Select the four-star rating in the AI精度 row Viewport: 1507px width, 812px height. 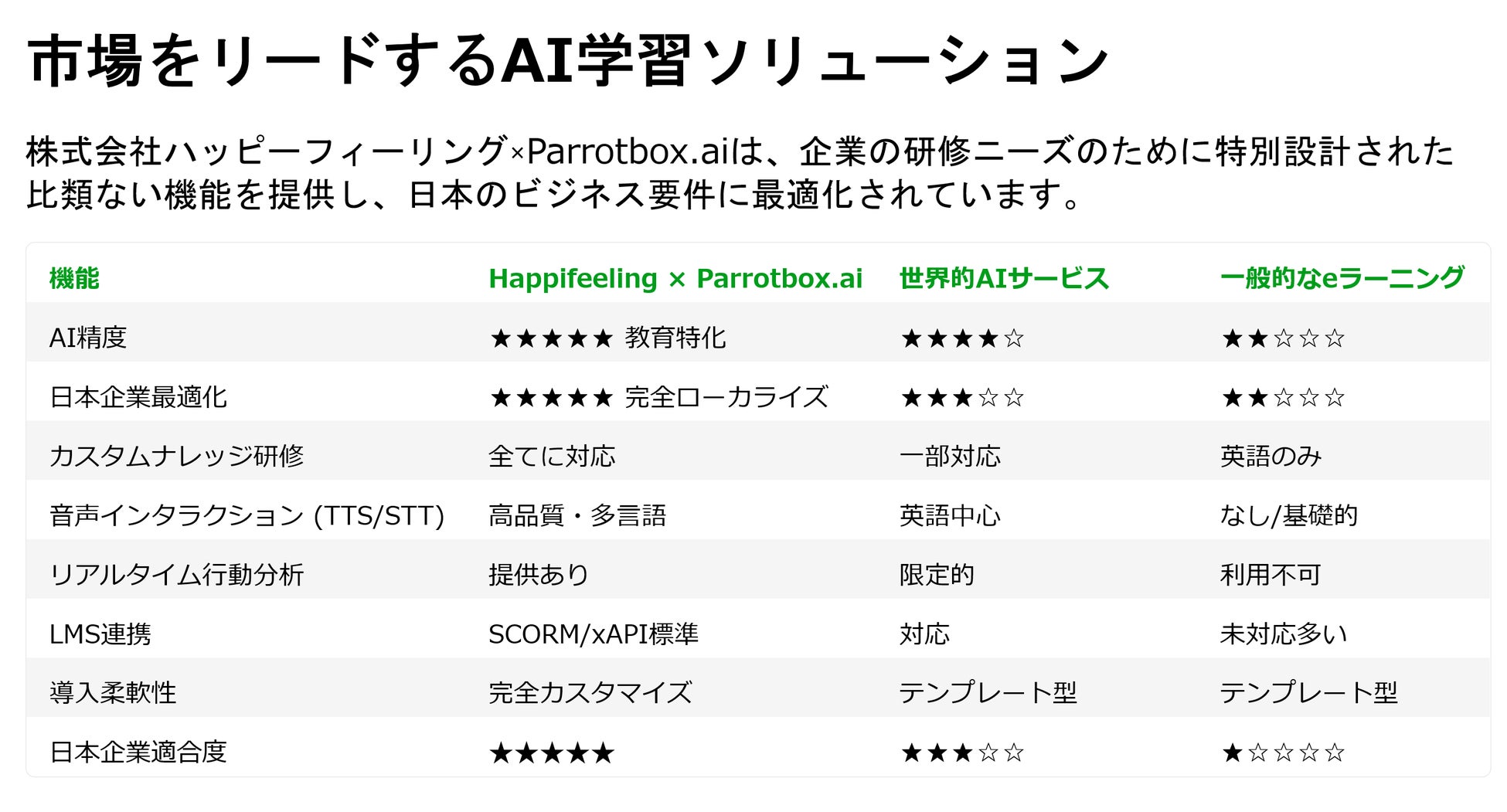(962, 338)
